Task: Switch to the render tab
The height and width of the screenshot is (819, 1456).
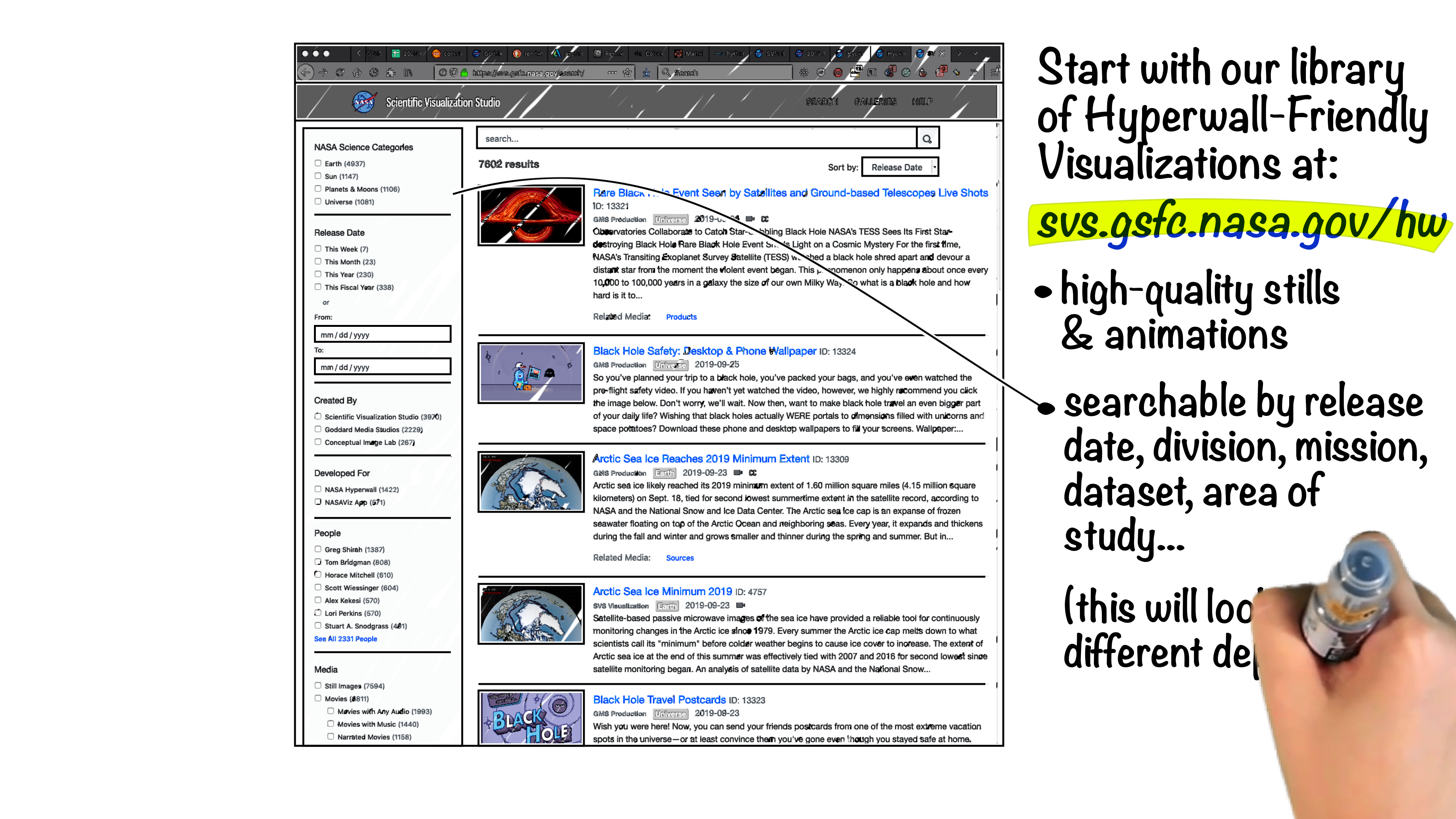Action: point(527,54)
